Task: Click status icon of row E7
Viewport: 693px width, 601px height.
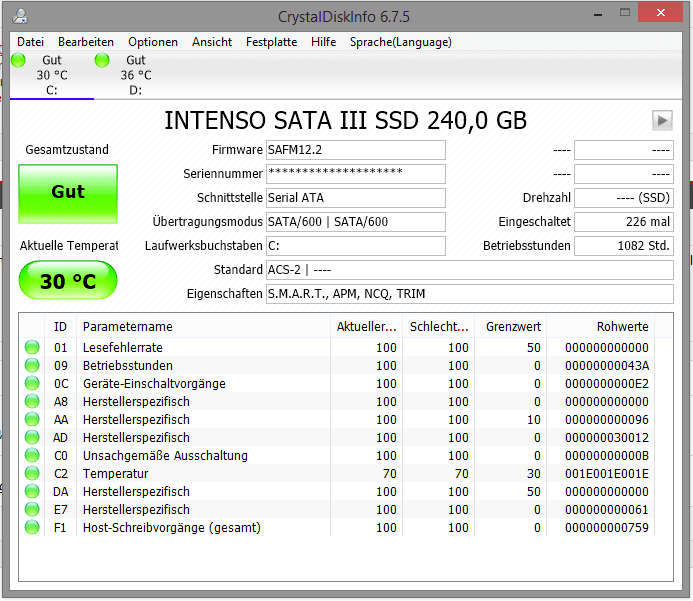Action: pos(32,510)
